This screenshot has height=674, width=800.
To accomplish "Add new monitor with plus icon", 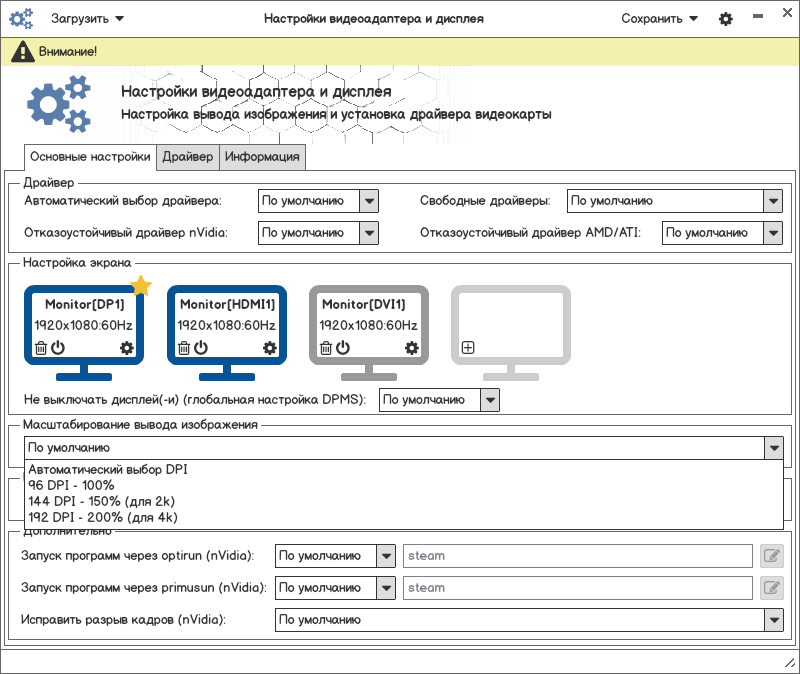I will [468, 348].
